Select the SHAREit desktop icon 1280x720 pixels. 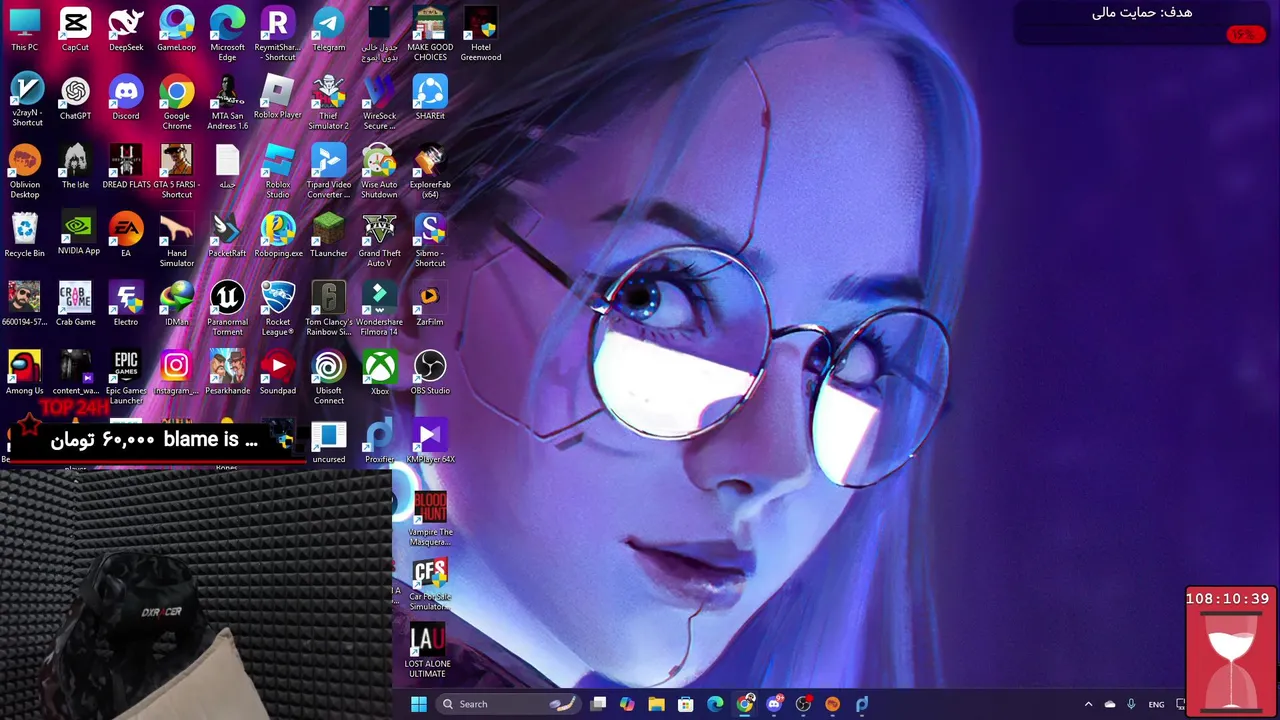[430, 98]
